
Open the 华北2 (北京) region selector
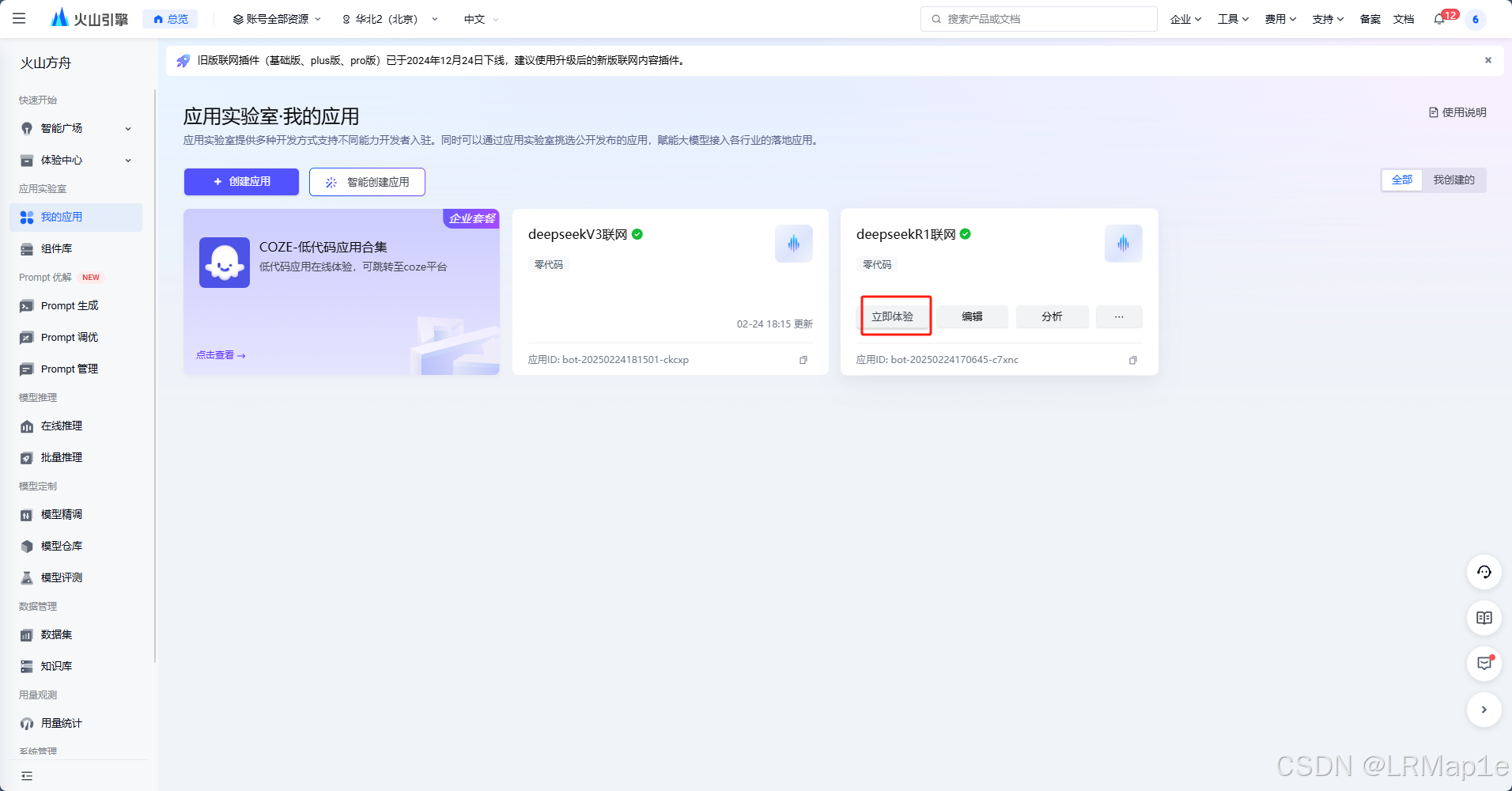click(x=389, y=19)
